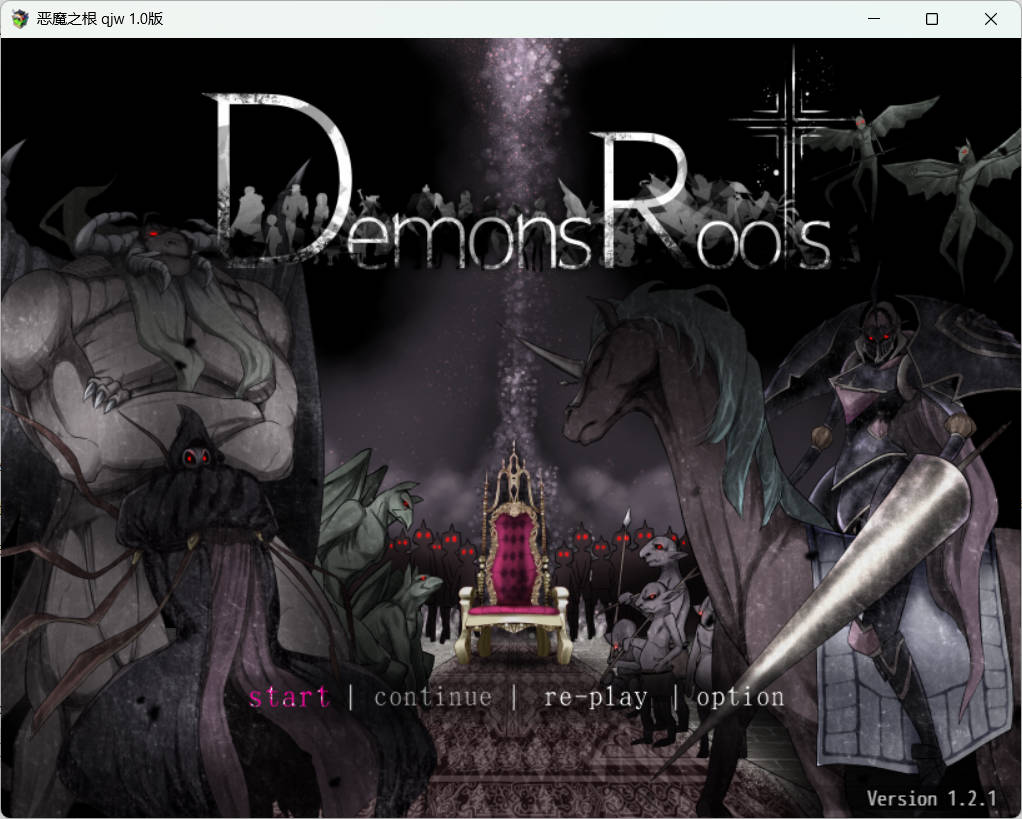Maximize the game window

click(931, 18)
